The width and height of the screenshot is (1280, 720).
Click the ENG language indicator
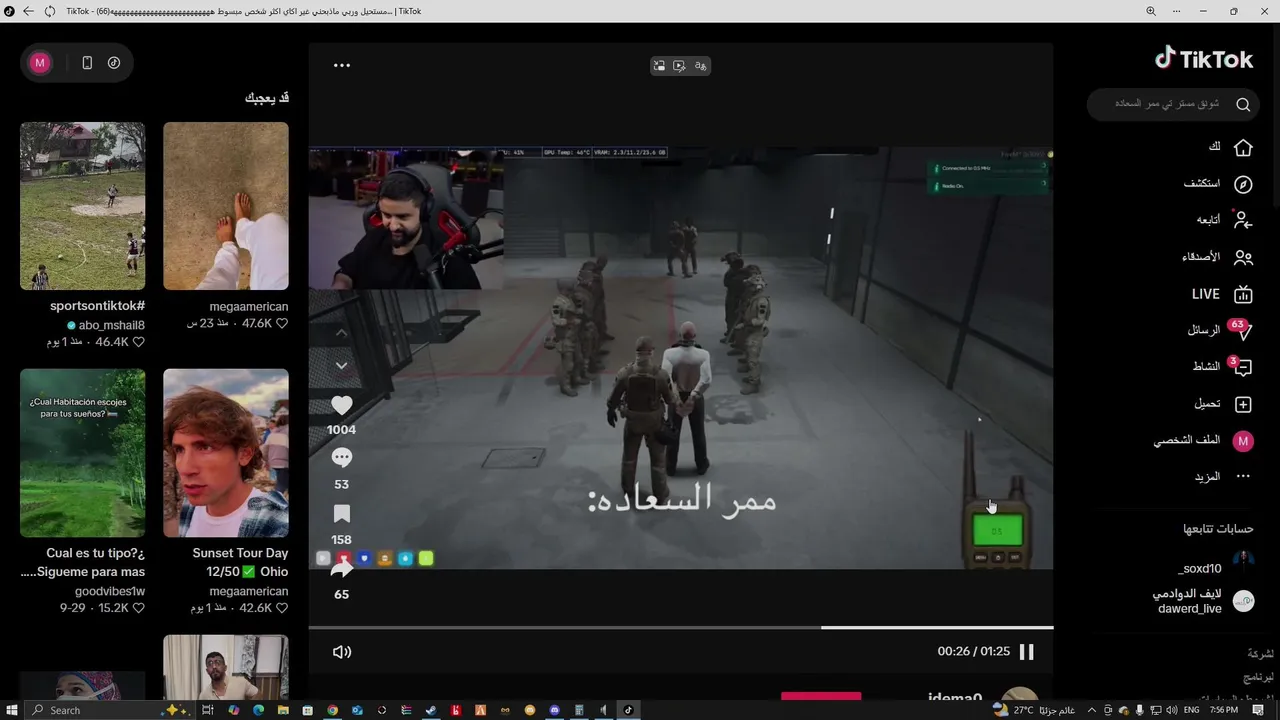[1192, 710]
